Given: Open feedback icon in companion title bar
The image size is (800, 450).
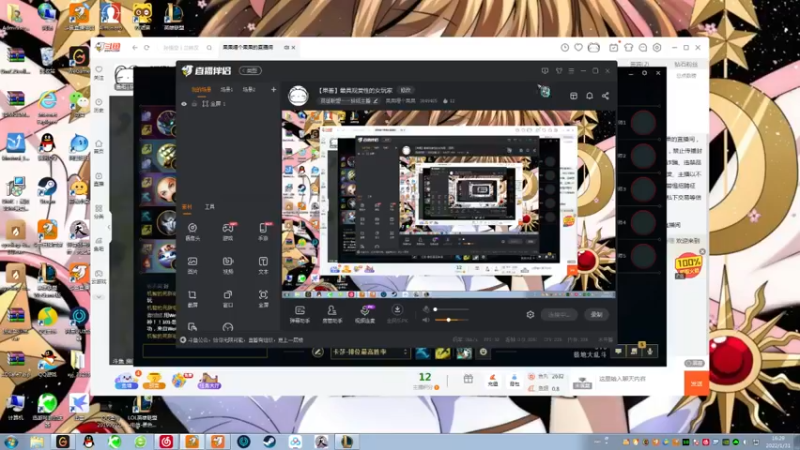Looking at the screenshot, I should pos(545,70).
